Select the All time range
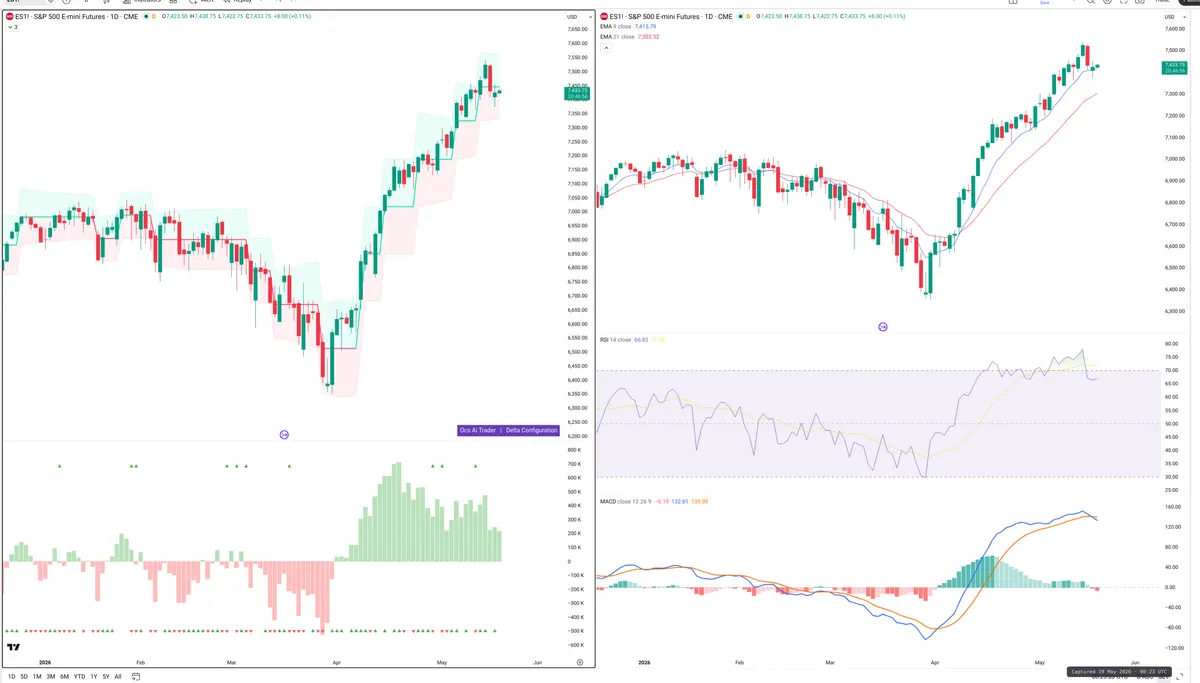 pos(118,677)
